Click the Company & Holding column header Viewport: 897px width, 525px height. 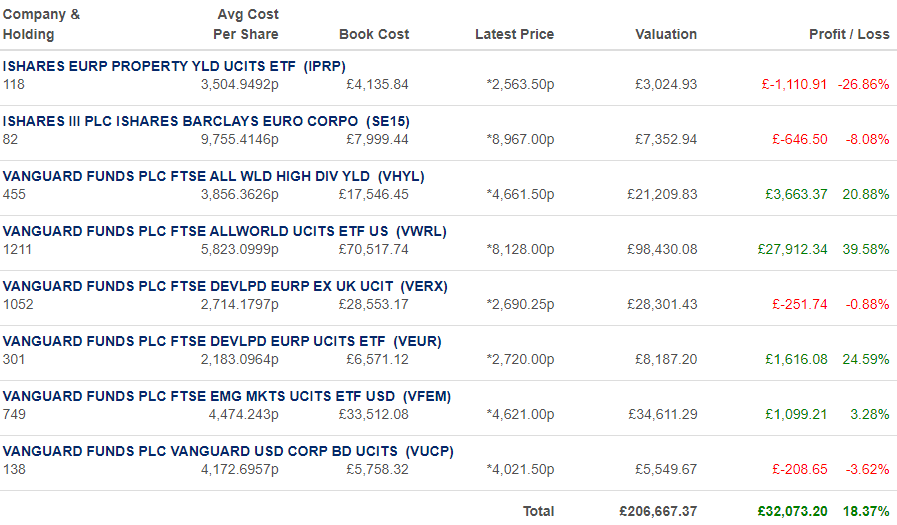[x=41, y=24]
